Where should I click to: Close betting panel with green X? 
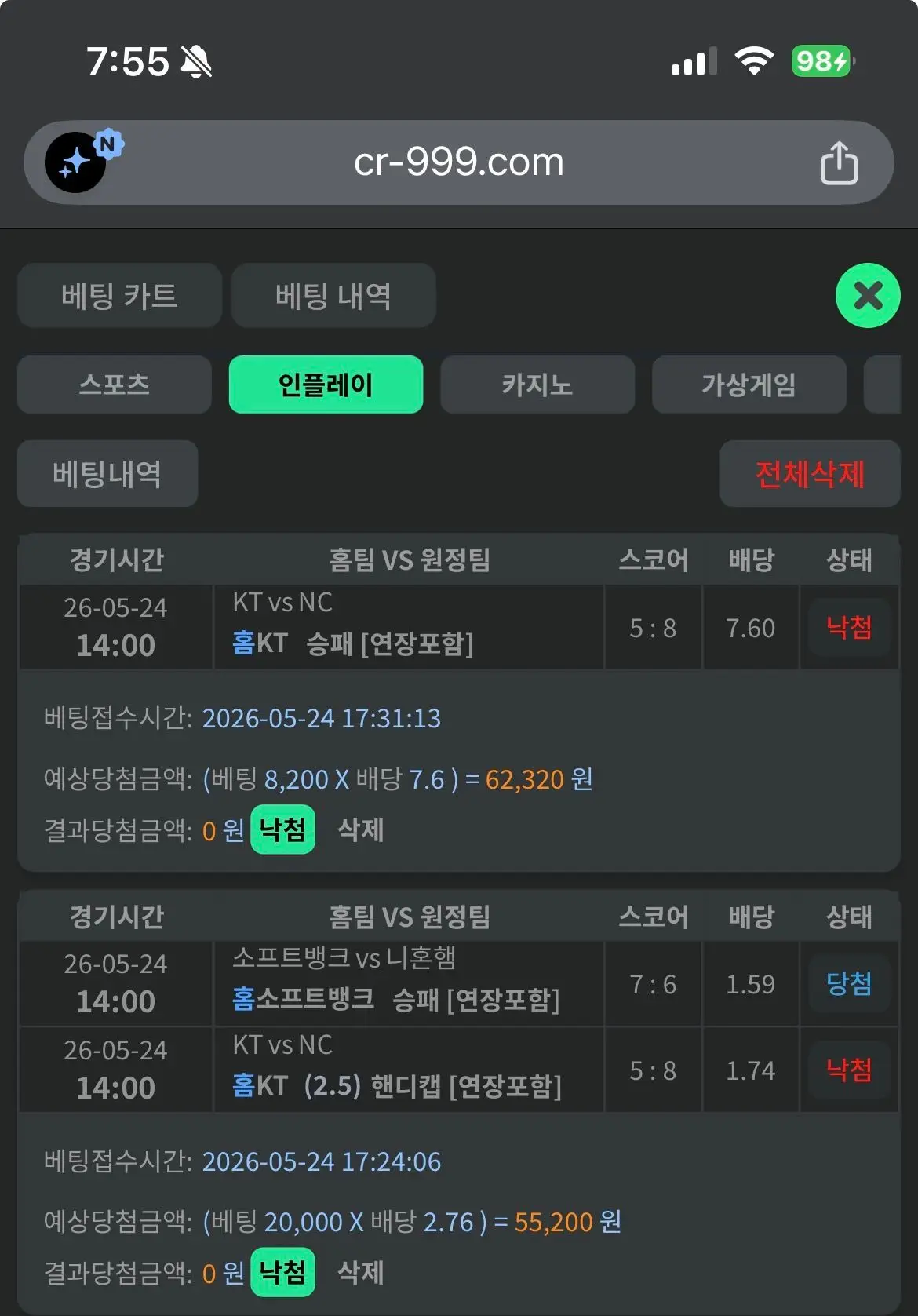pos(868,295)
